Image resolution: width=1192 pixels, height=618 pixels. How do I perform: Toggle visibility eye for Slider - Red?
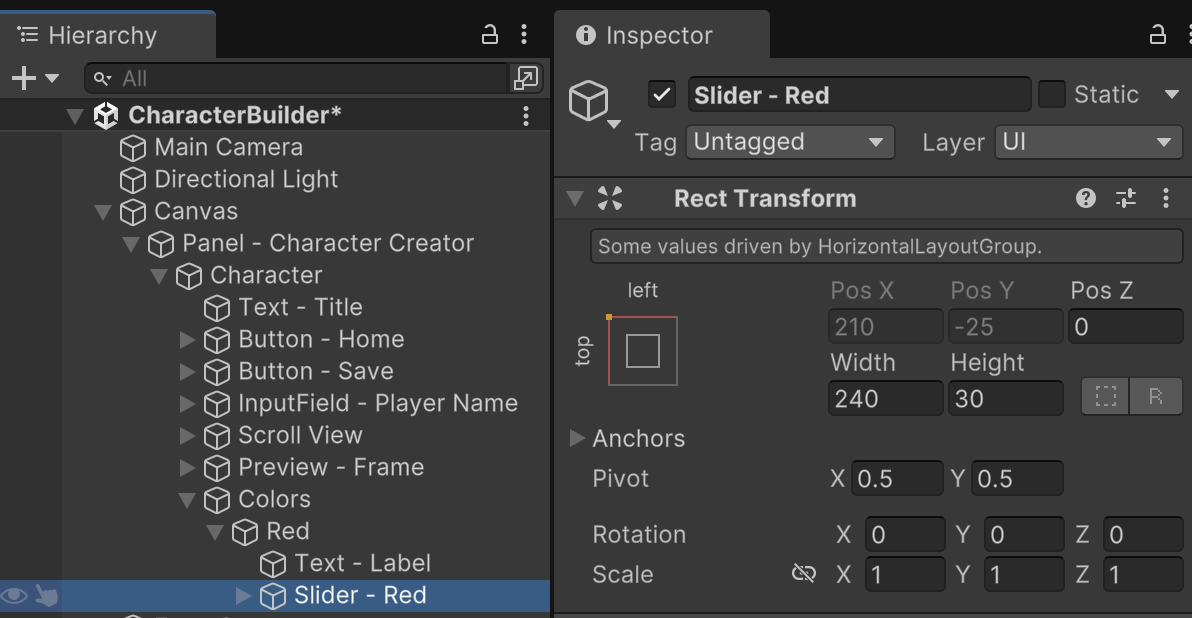[14, 596]
